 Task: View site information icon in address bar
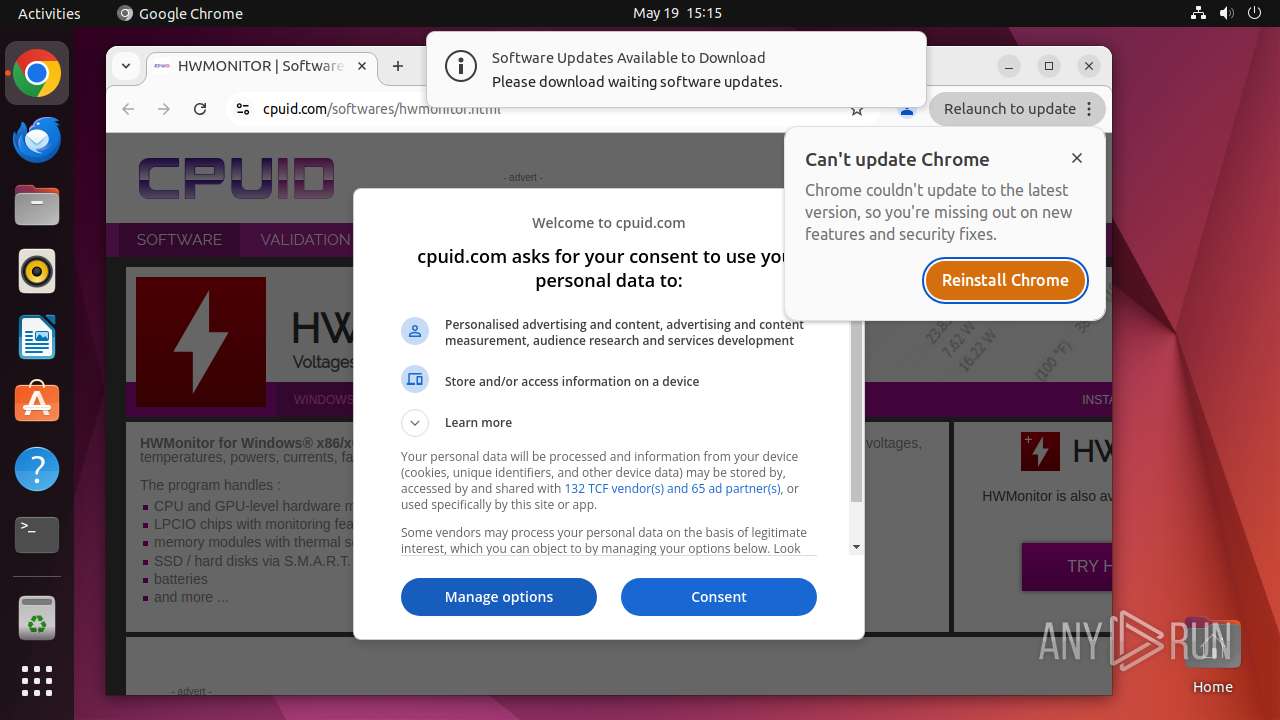242,109
